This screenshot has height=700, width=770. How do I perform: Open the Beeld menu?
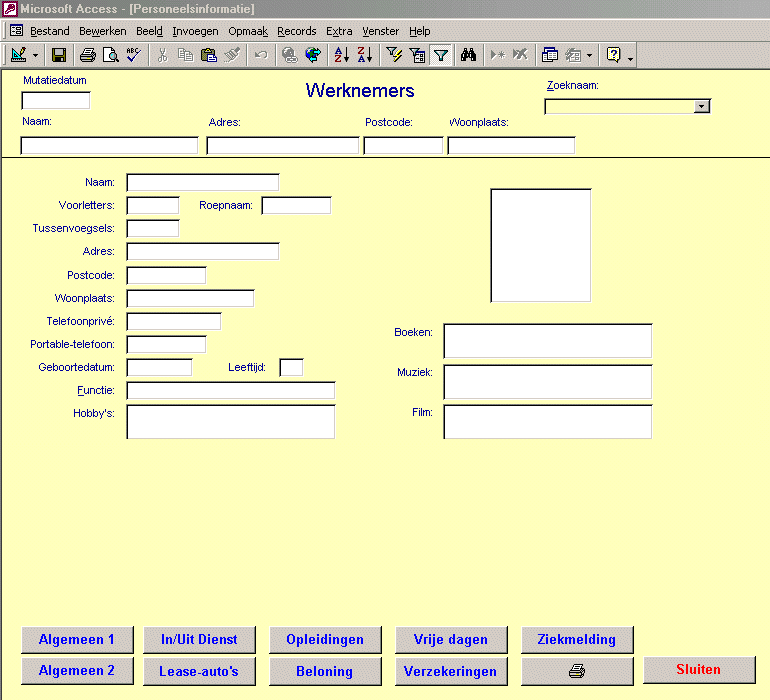(149, 31)
